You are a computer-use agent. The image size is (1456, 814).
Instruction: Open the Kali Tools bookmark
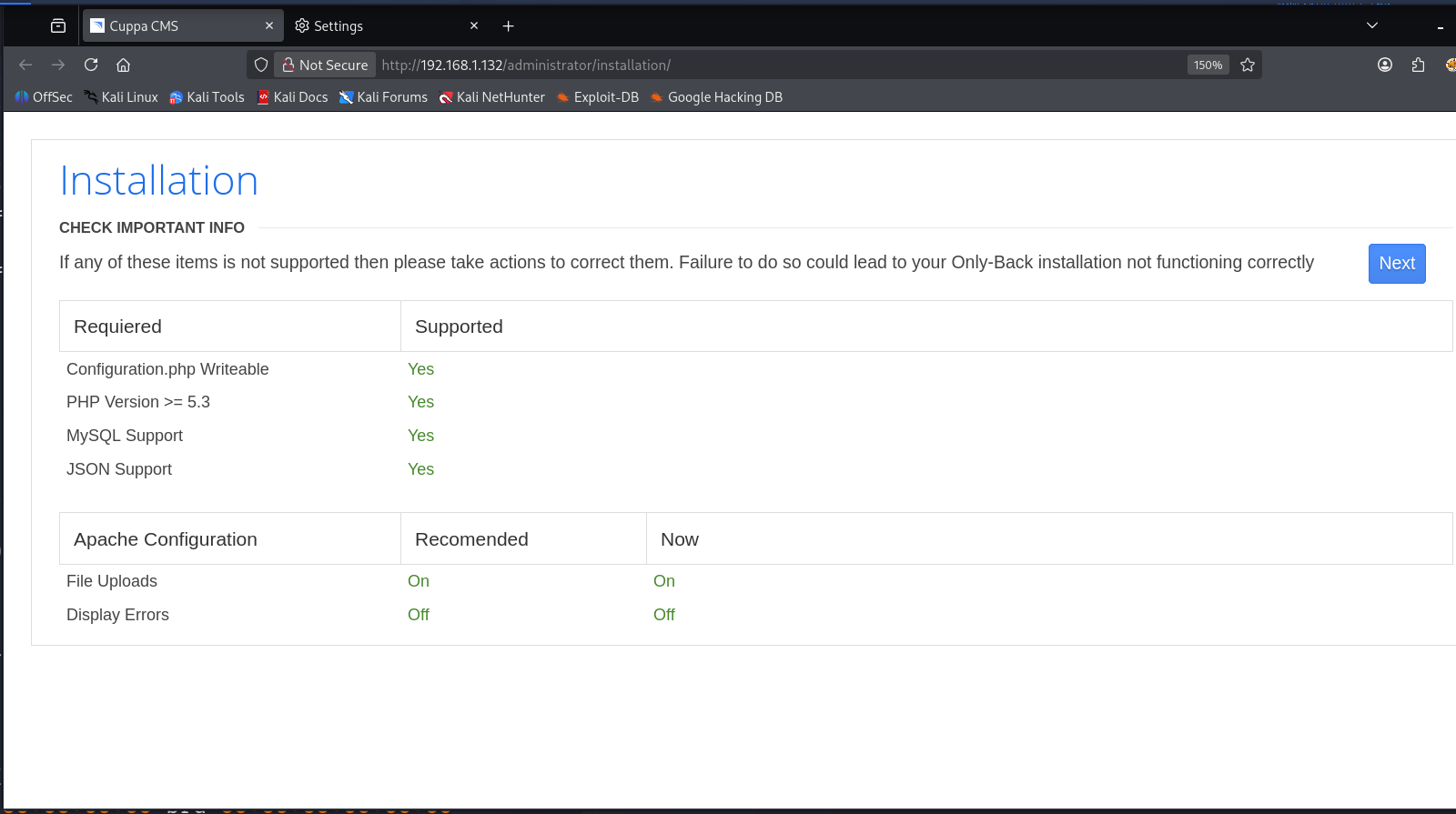click(207, 97)
